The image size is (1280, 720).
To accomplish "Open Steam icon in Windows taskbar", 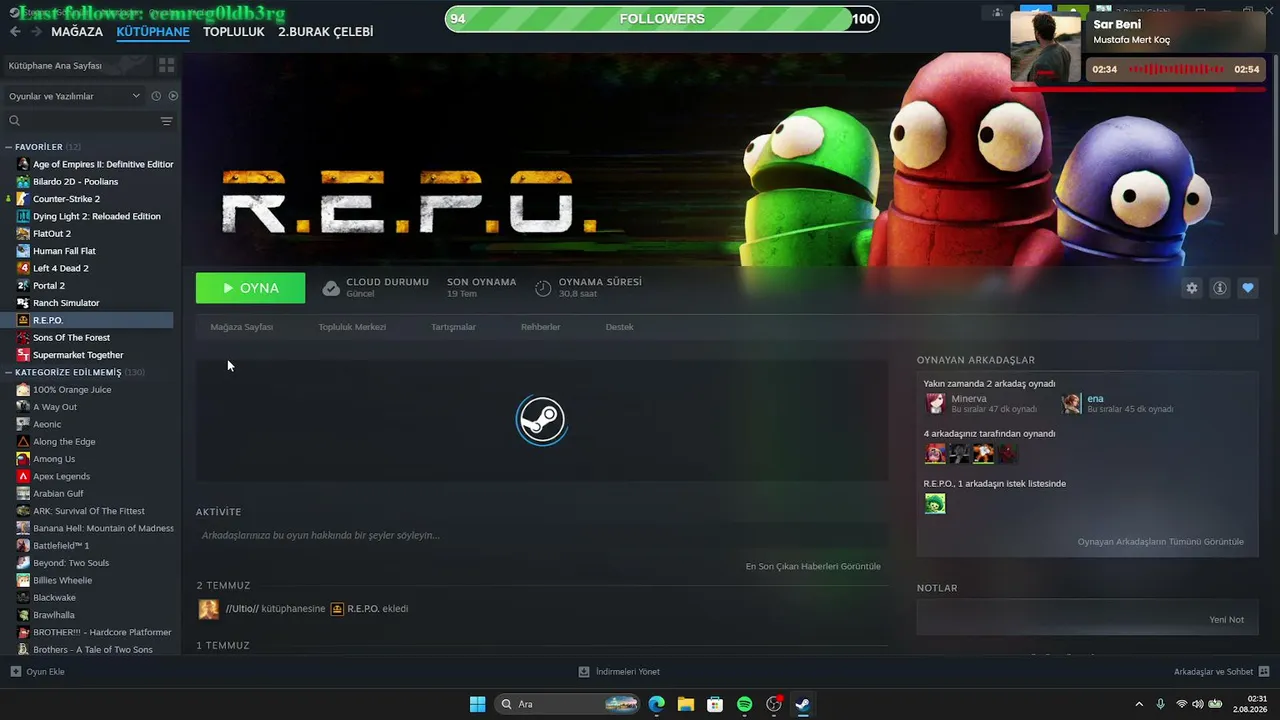I will 802,704.
